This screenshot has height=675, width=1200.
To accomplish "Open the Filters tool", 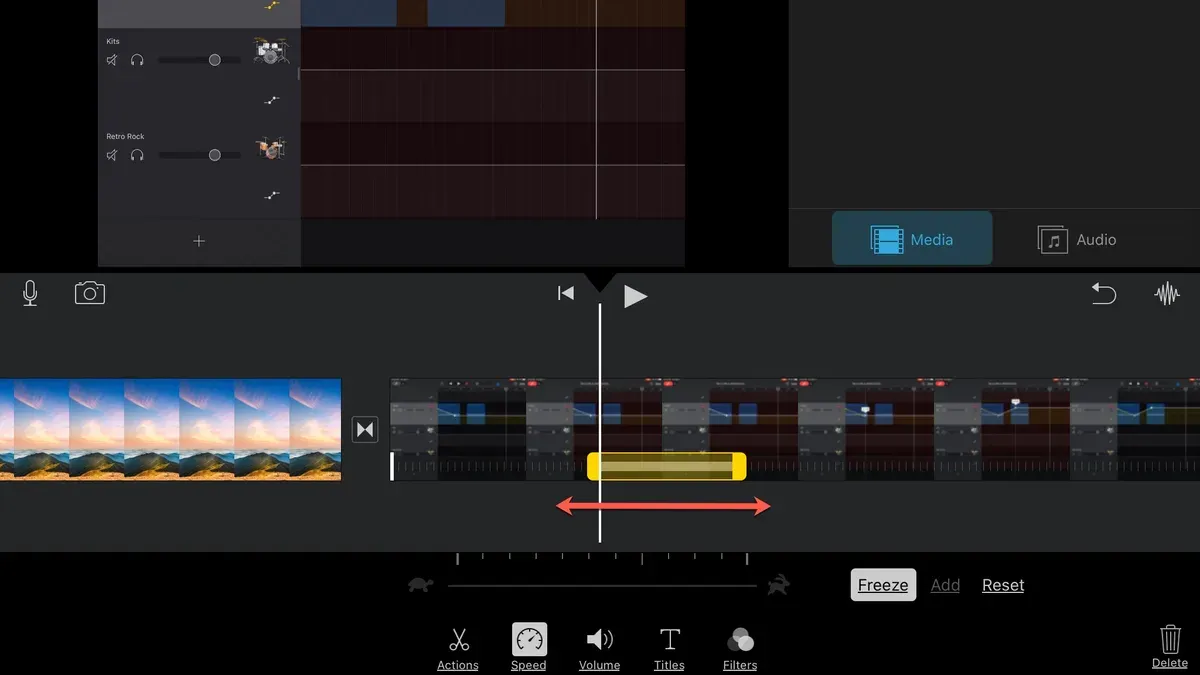I will 740,648.
